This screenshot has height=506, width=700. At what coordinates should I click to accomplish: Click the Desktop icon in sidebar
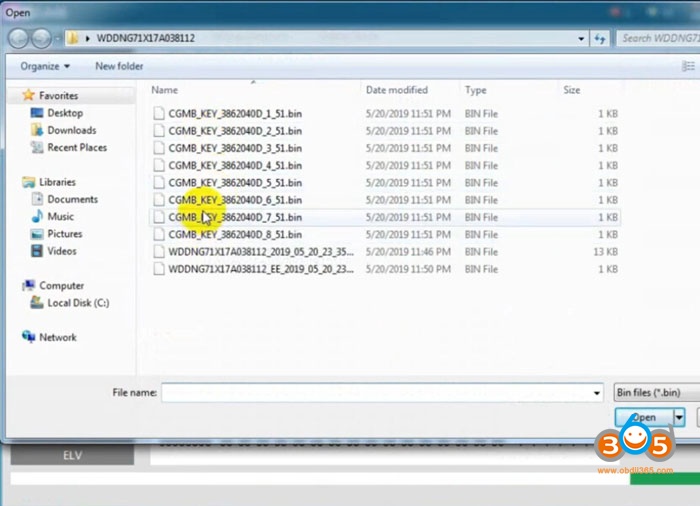[x=37, y=113]
